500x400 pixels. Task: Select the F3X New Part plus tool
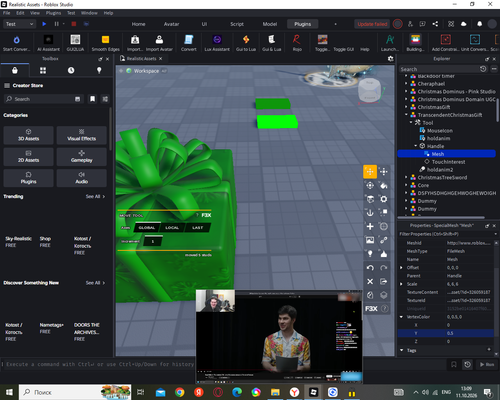370,226
